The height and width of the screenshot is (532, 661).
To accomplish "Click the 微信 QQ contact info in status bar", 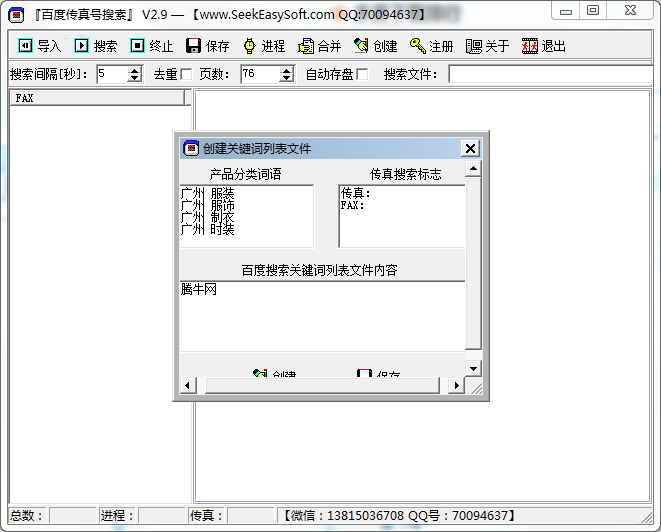I will point(398,516).
